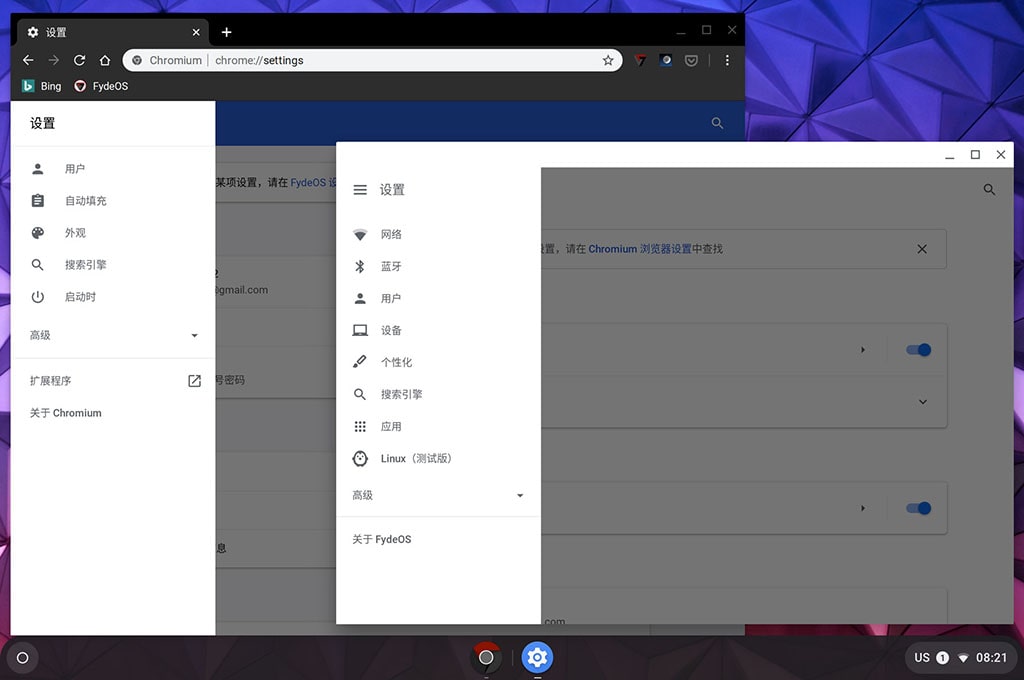Click the 自动填充 clipboard icon

38,201
